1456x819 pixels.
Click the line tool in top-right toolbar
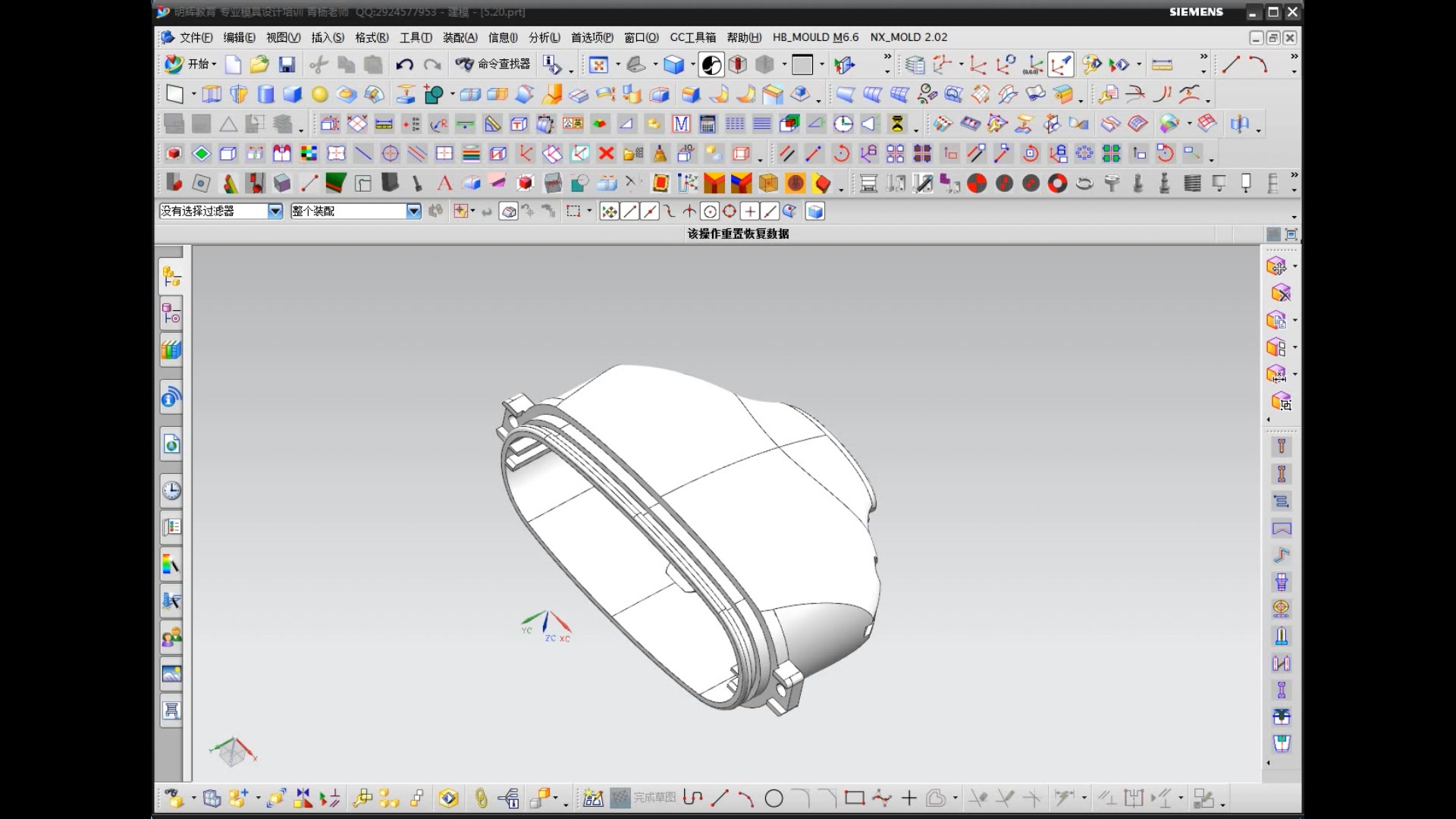click(1231, 64)
